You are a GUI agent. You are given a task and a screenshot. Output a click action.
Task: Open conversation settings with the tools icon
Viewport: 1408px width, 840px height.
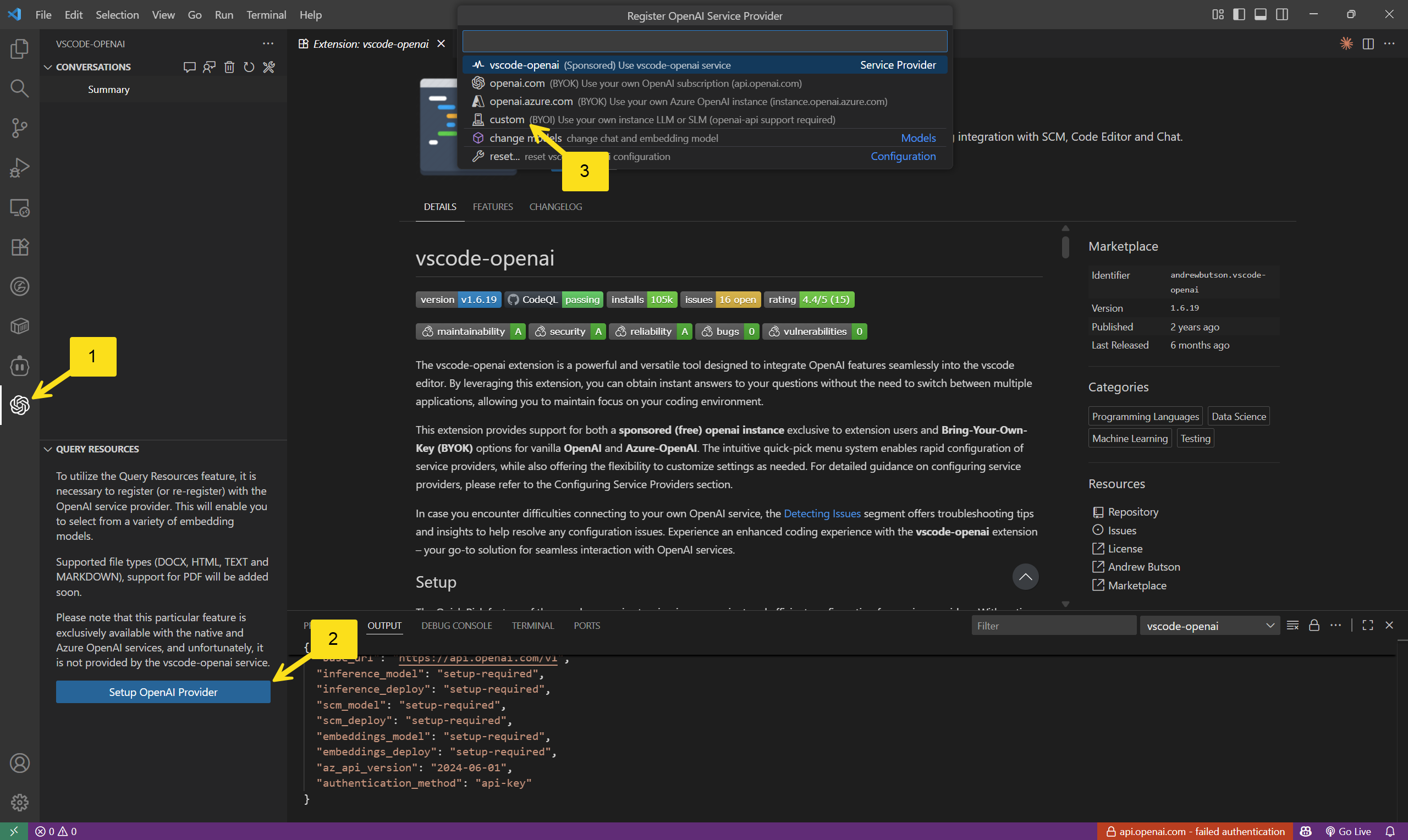tap(268, 67)
